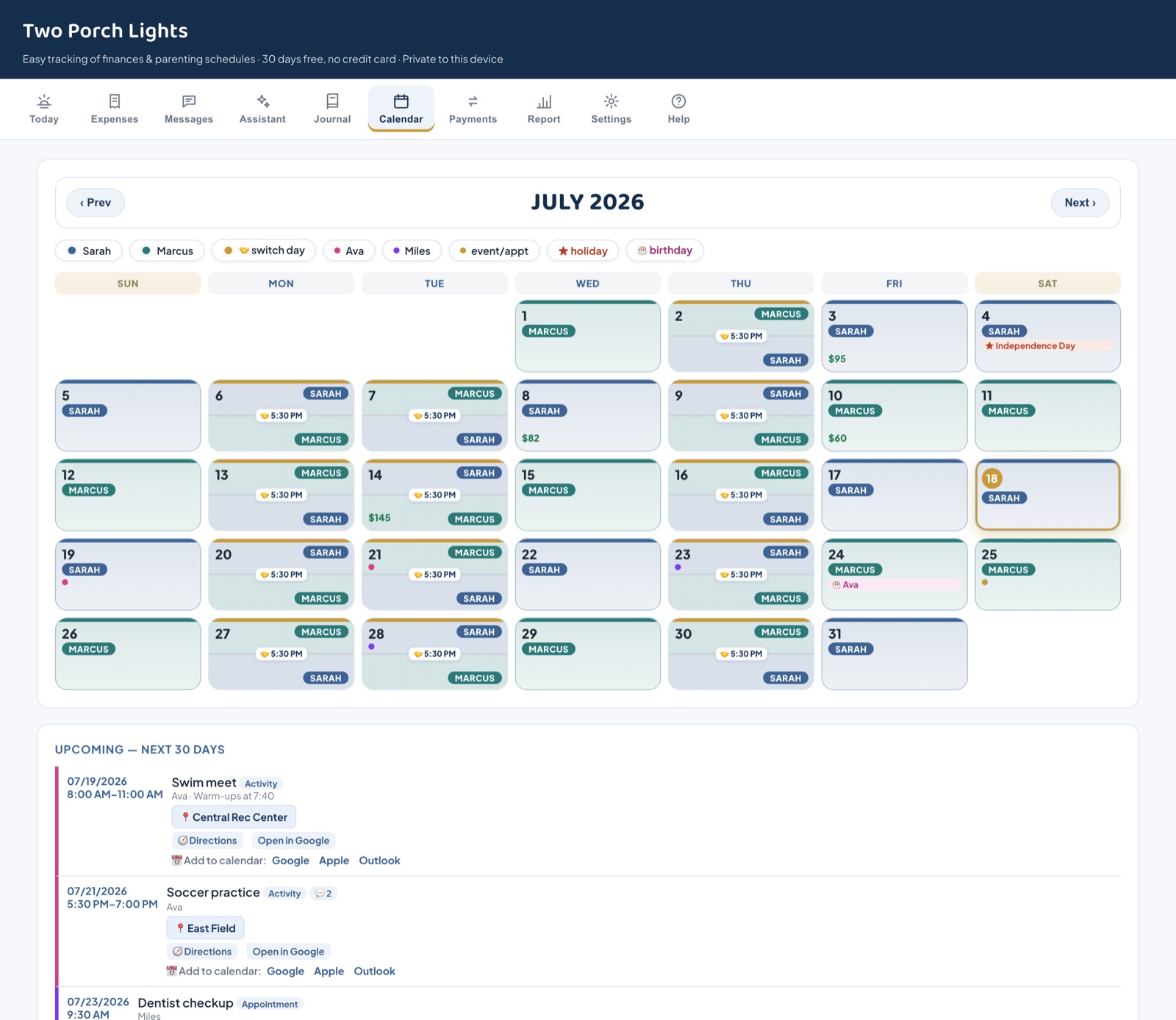The height and width of the screenshot is (1020, 1176).
Task: Select July 1 calendar day
Action: pos(588,336)
